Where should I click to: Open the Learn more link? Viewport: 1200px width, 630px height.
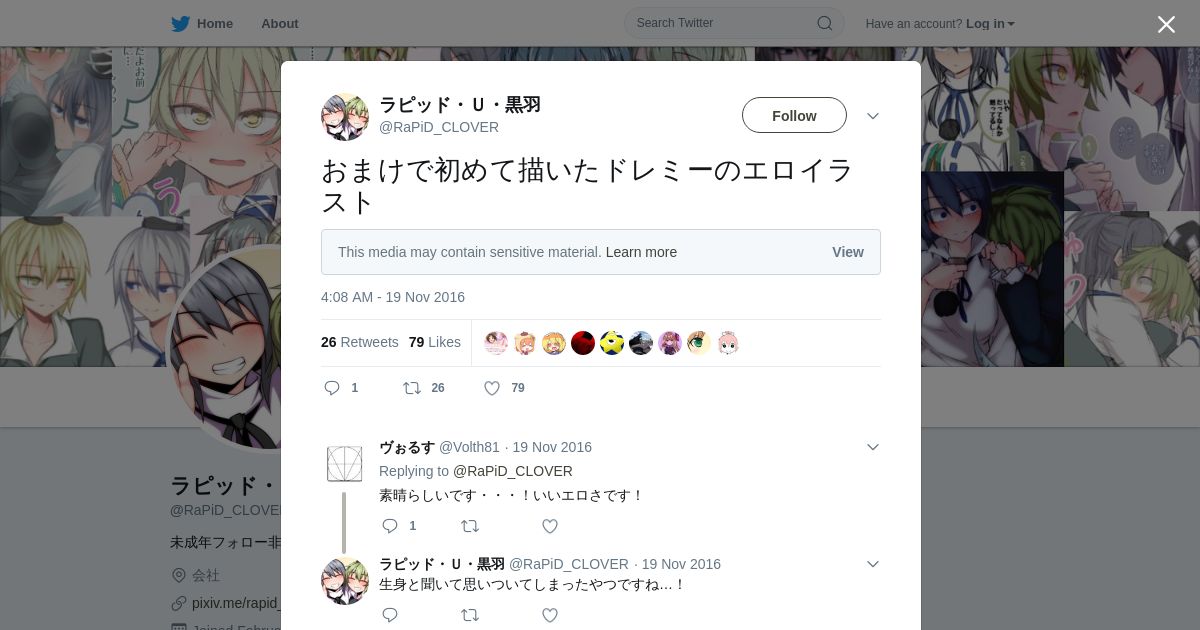coord(641,252)
